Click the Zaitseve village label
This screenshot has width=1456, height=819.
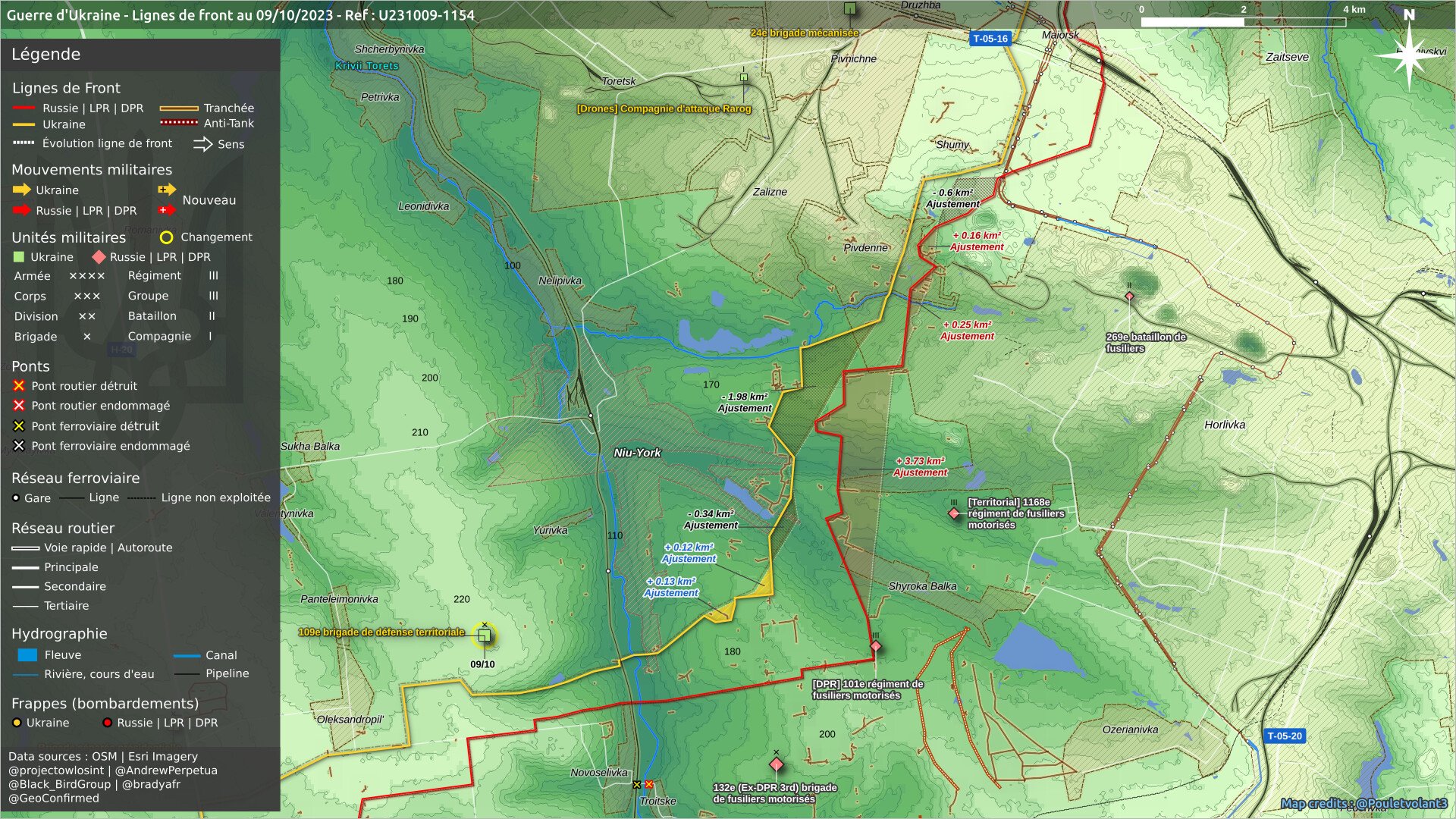(x=1287, y=57)
